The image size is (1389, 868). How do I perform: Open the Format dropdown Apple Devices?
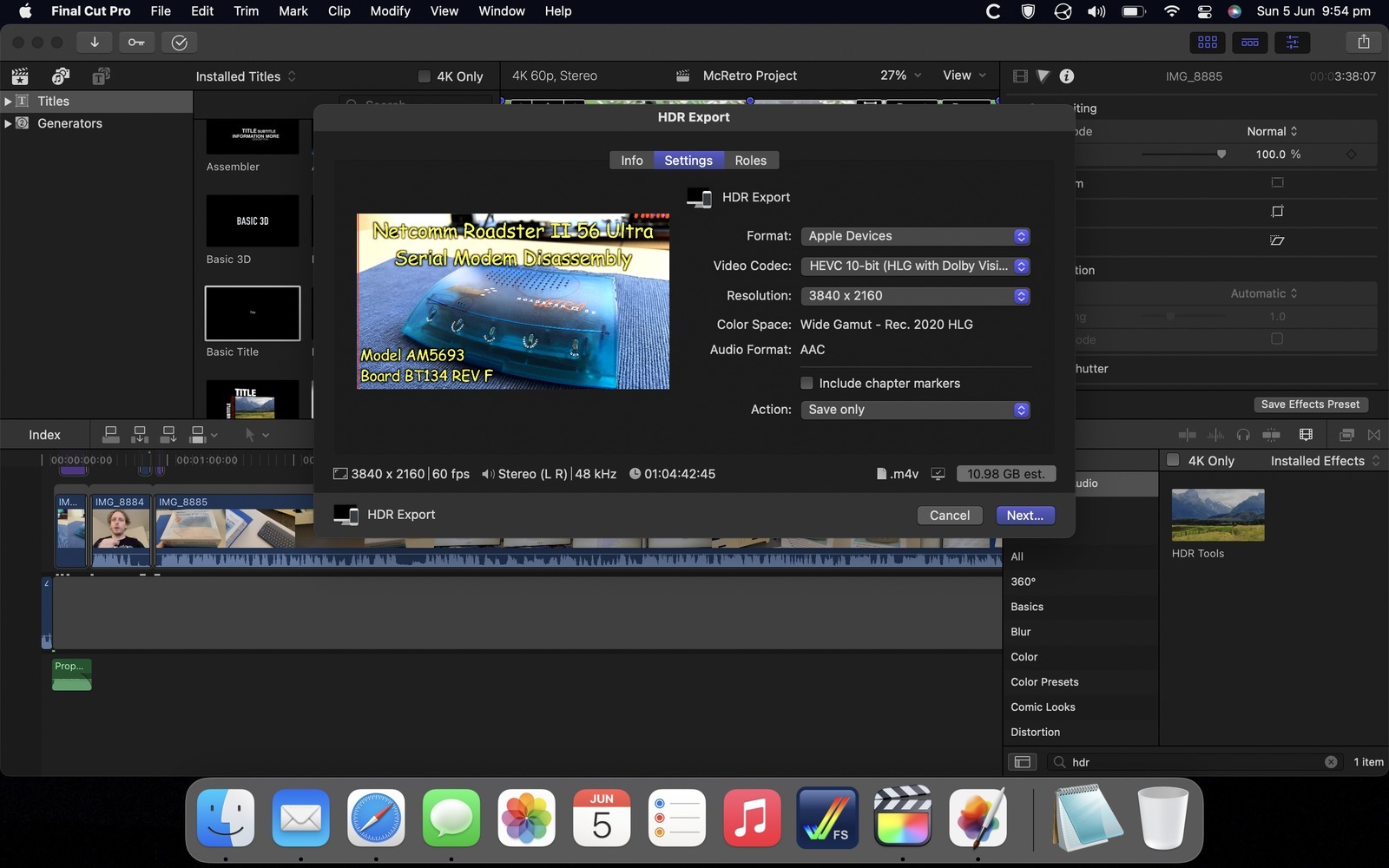coord(916,236)
